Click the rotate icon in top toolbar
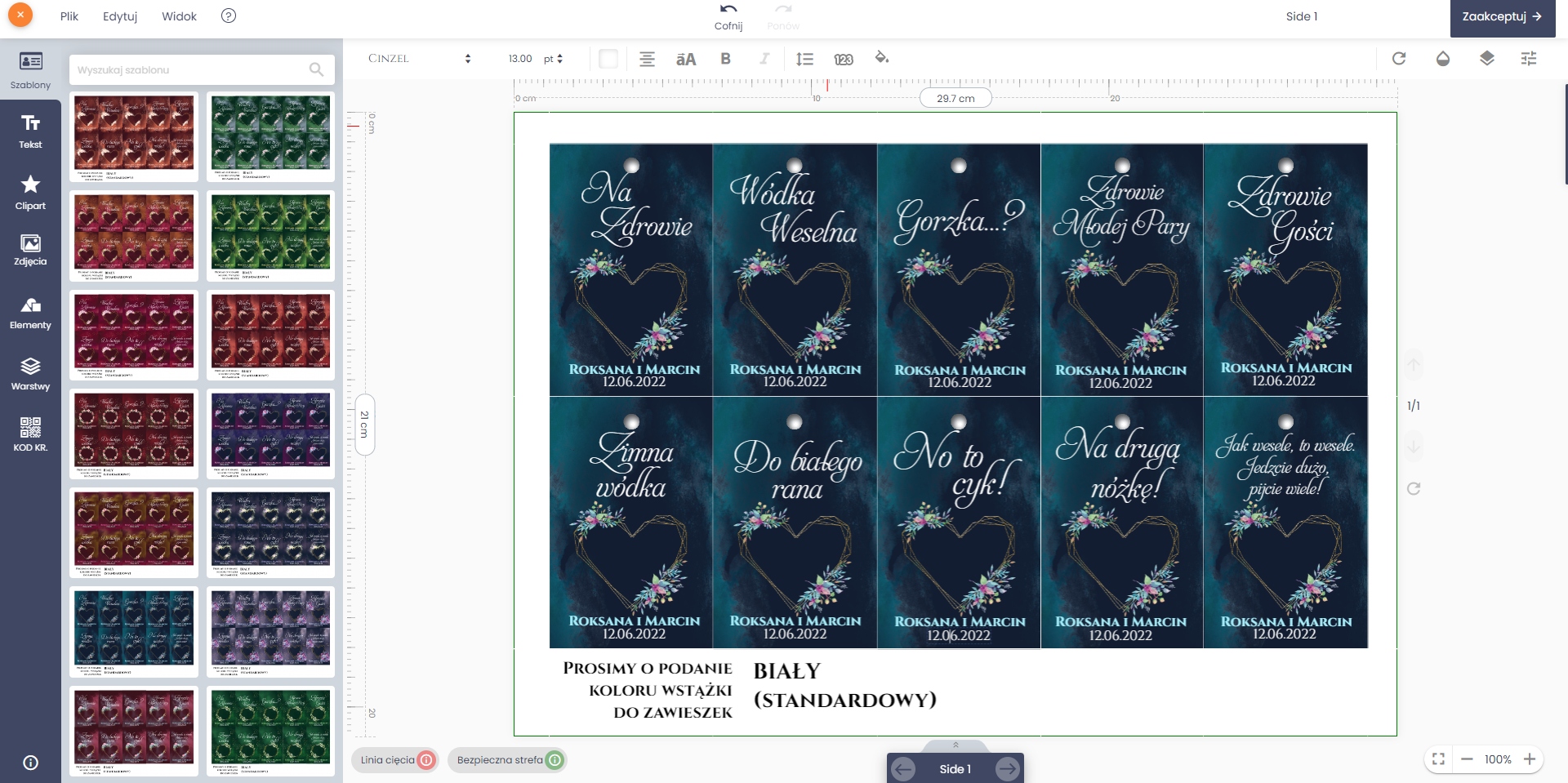 [1399, 58]
